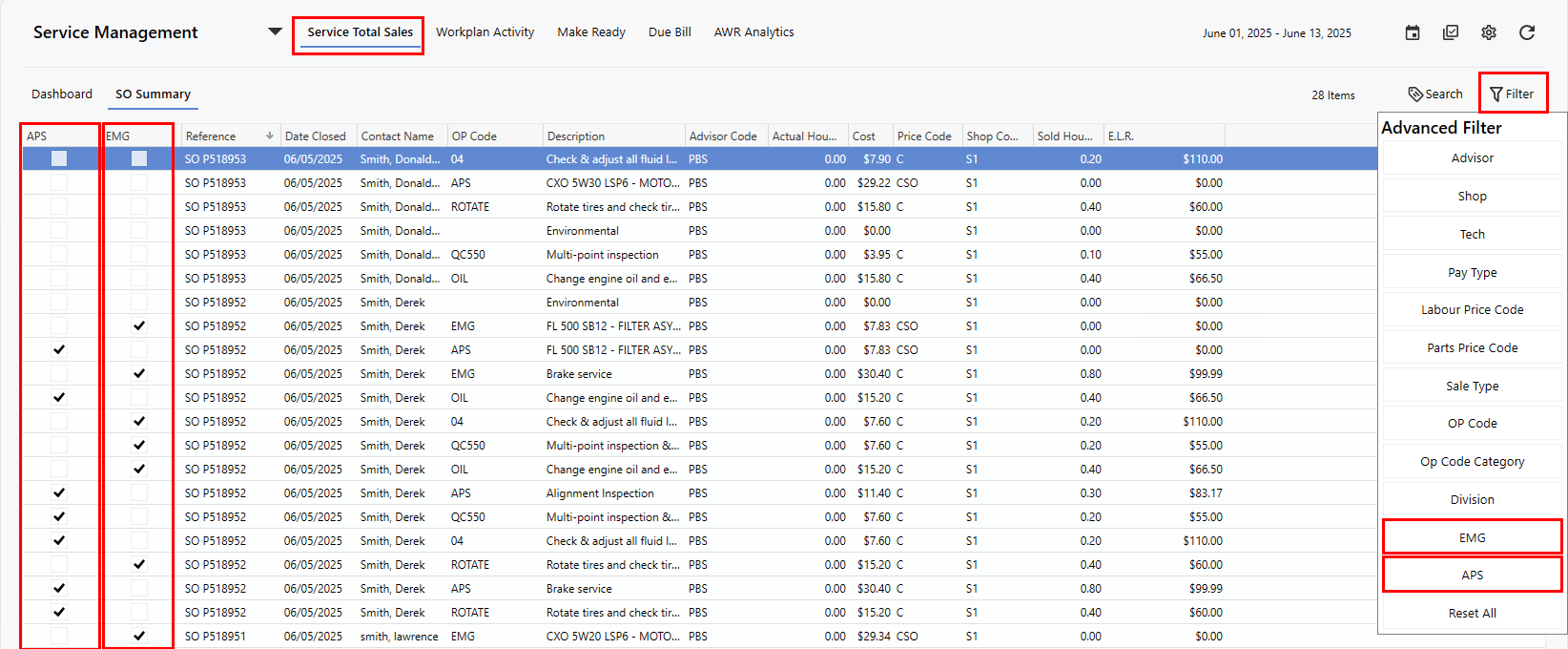Viewport: 1568px width, 649px height.
Task: Switch to the Workplan Activity tab
Action: pos(485,32)
